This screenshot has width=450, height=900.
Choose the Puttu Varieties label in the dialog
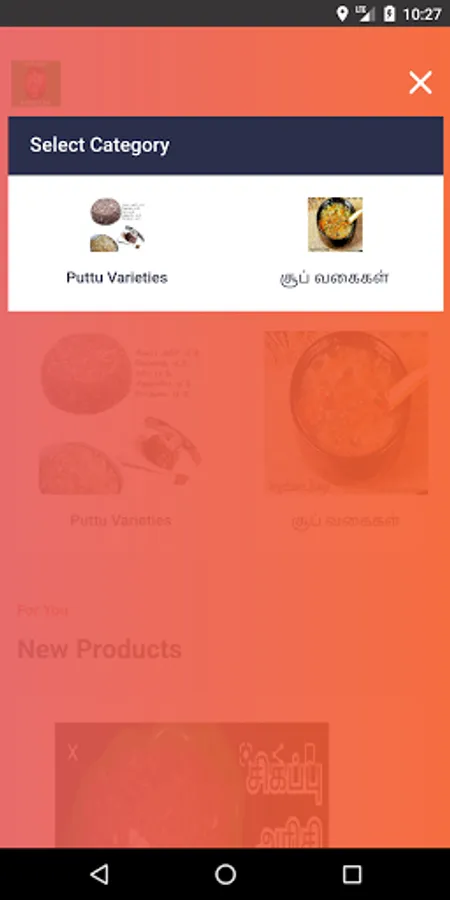pos(117,278)
